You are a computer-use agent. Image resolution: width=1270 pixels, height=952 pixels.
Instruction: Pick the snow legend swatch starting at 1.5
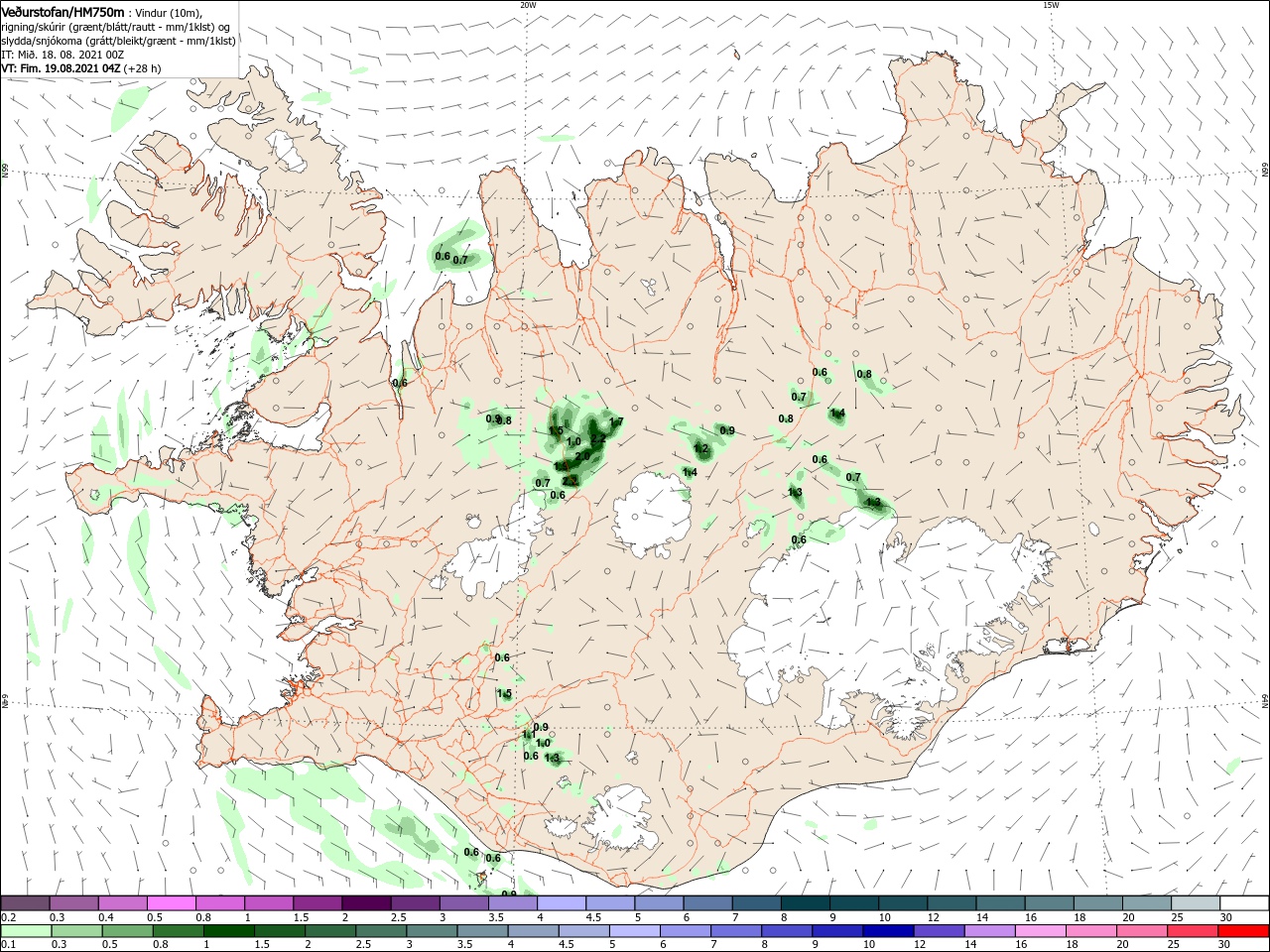tap(317, 903)
